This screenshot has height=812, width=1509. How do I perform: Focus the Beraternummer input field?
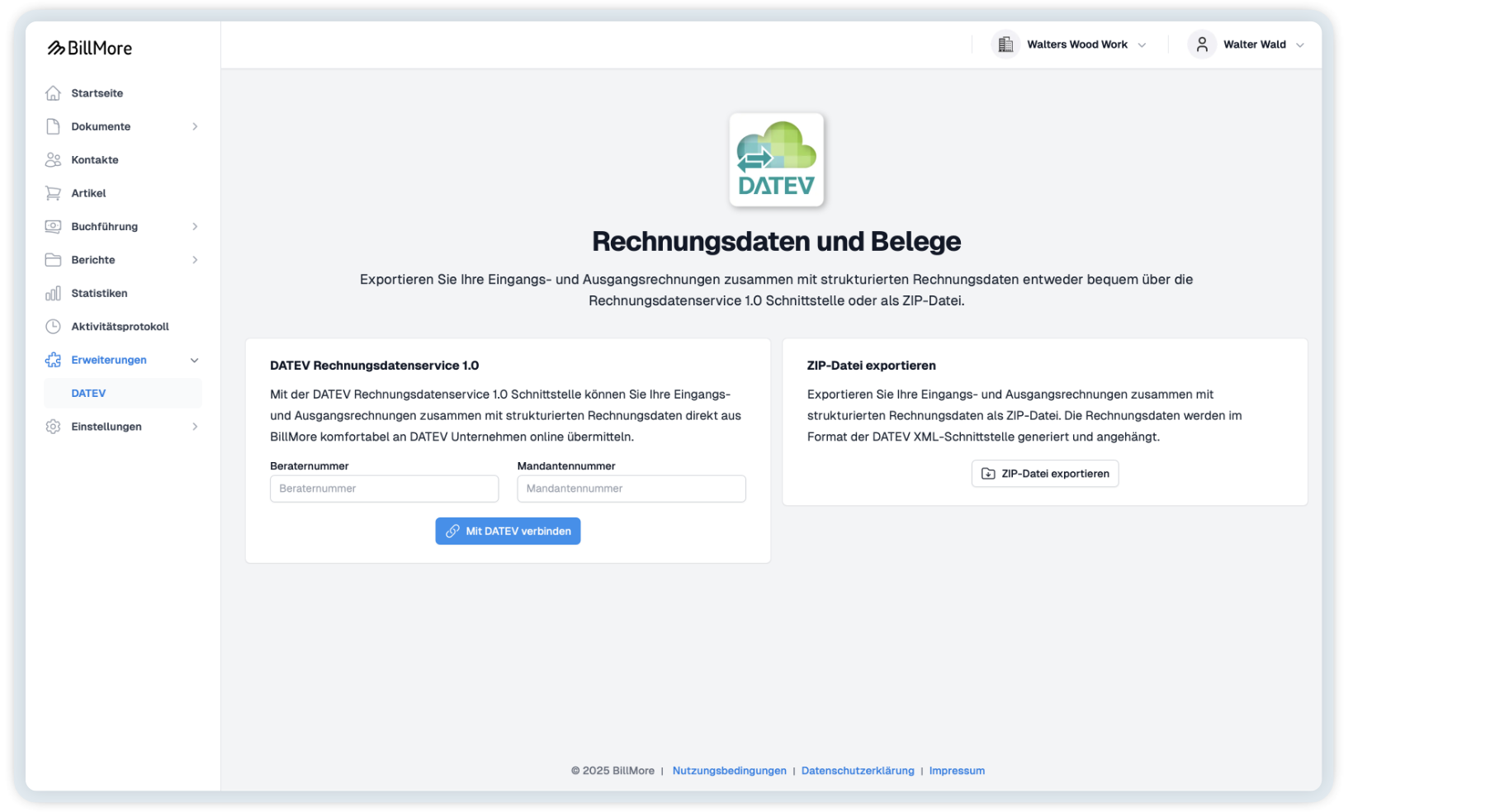tap(384, 489)
